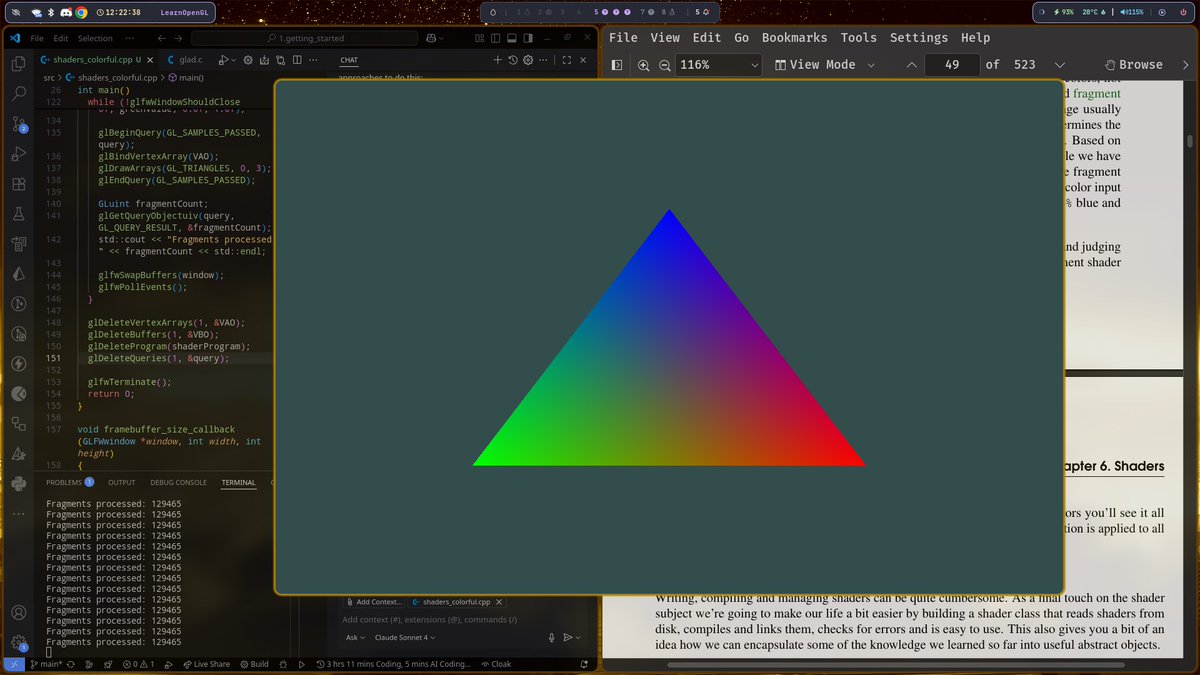Open the Selection menu in VS Code

(x=96, y=38)
